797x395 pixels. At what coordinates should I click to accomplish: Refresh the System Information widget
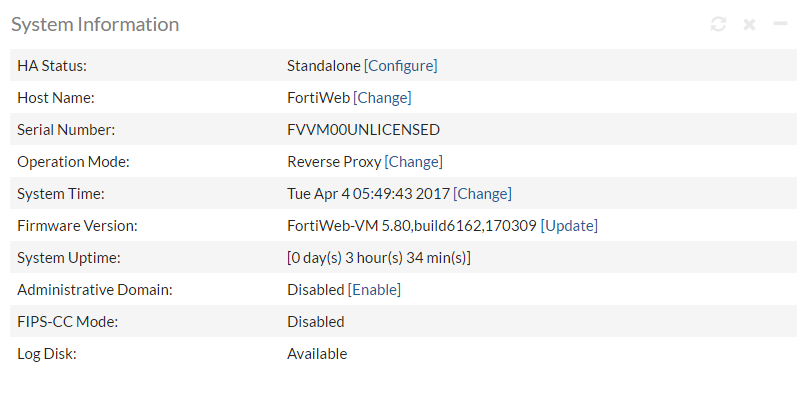pos(718,24)
